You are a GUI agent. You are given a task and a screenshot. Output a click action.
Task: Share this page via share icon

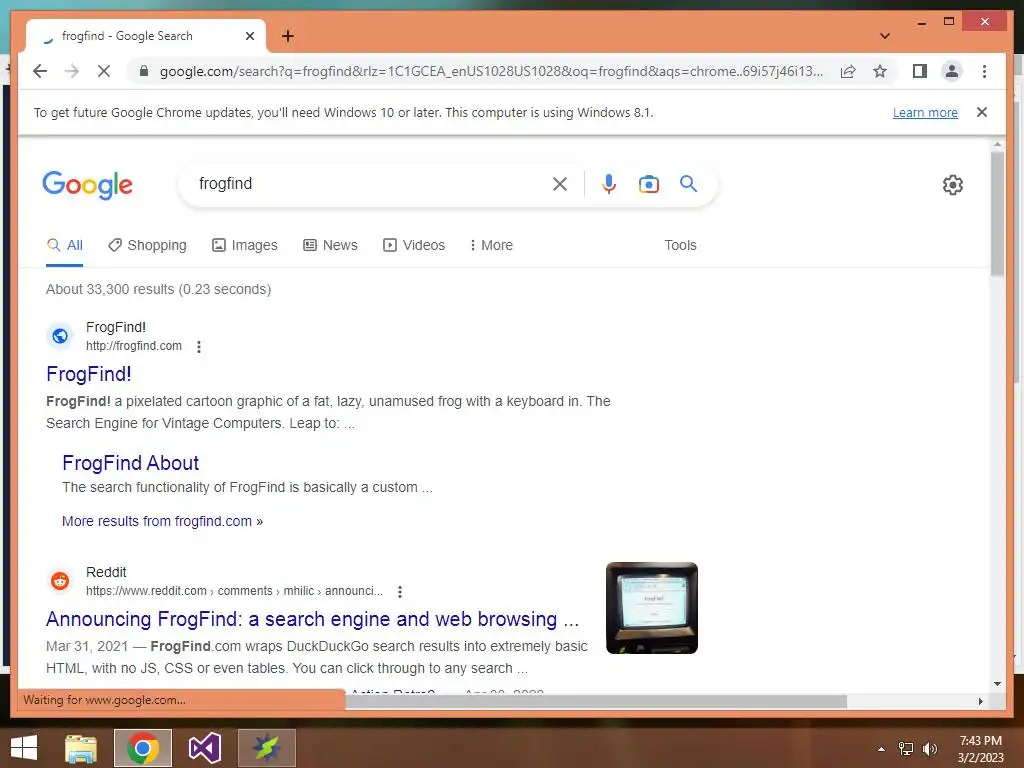coord(848,71)
